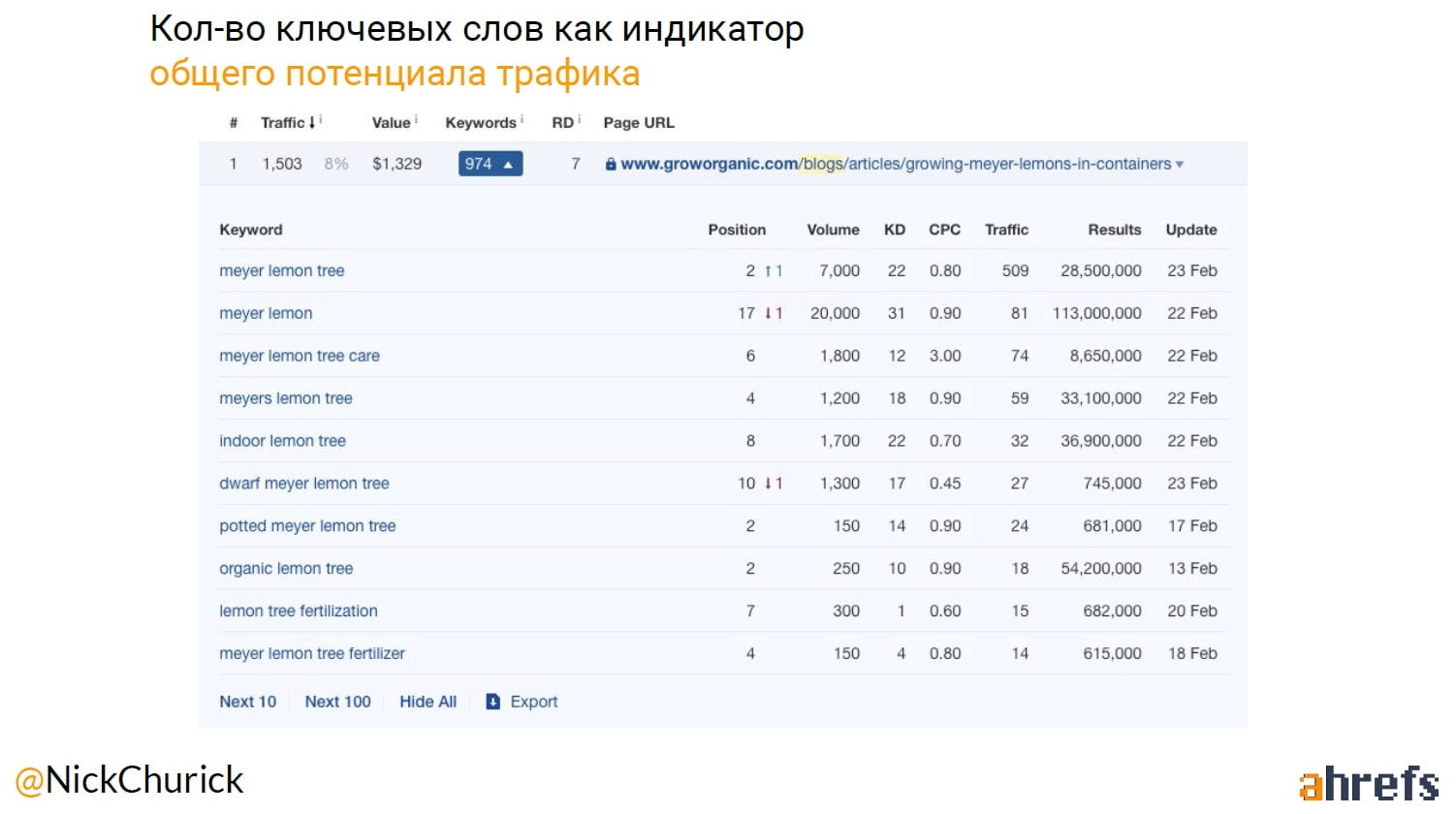
Task: Click the padlock icon before the URL
Action: coord(611,165)
